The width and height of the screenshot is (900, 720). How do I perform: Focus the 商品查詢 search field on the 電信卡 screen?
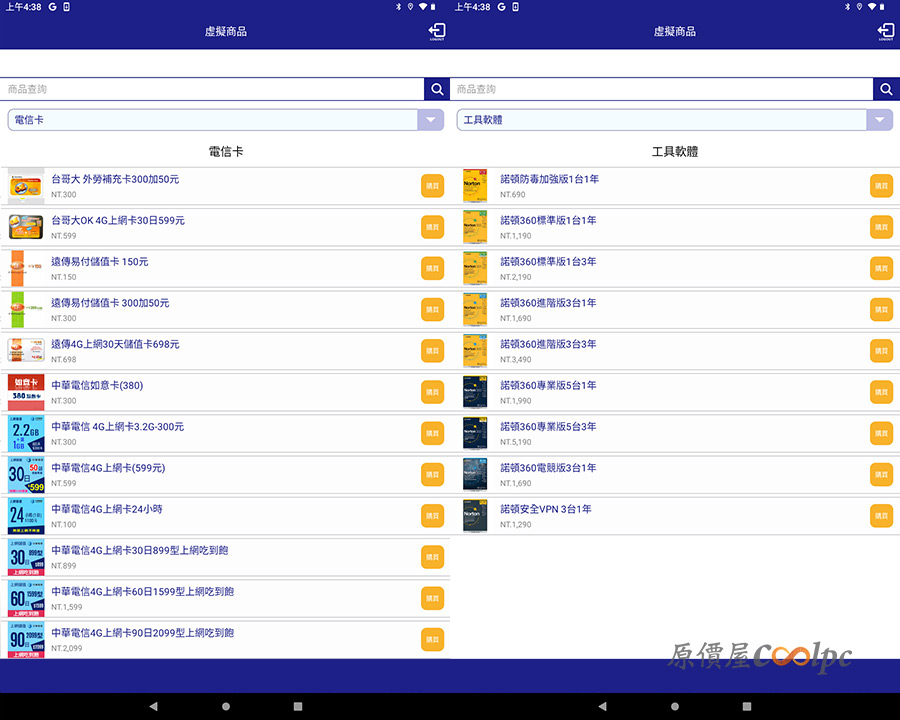pyautogui.click(x=212, y=89)
